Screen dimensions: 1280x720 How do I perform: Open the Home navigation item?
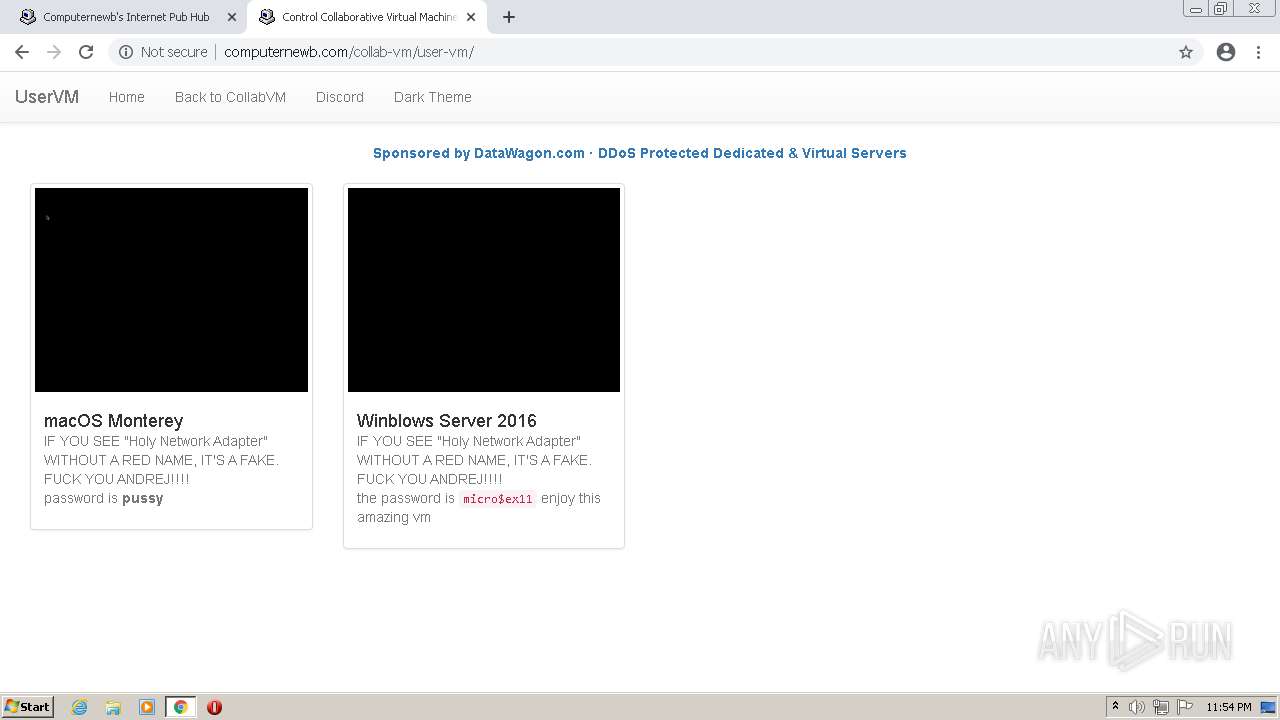[127, 97]
